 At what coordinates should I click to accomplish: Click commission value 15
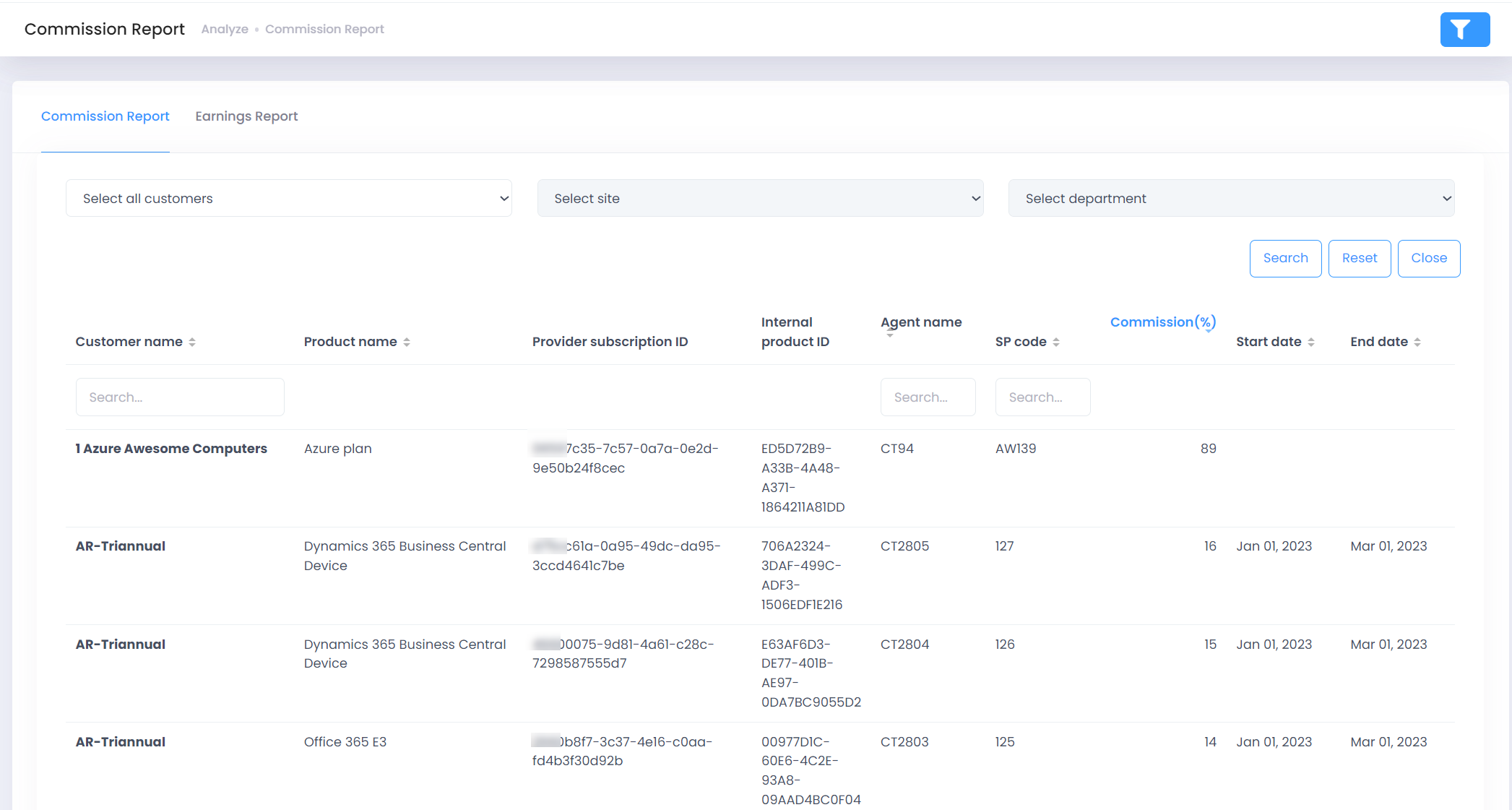point(1210,645)
